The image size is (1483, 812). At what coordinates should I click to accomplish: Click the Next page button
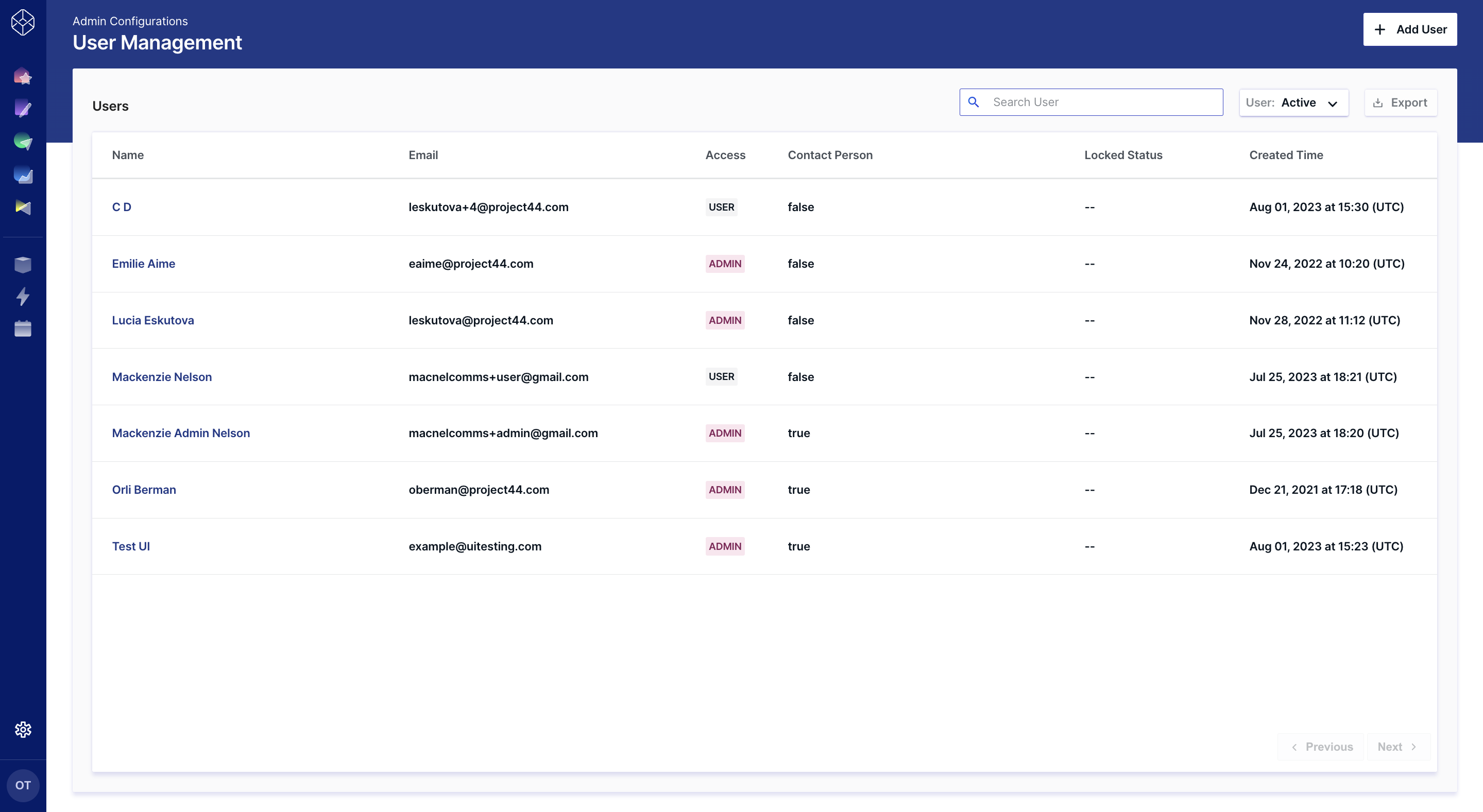tap(1399, 747)
